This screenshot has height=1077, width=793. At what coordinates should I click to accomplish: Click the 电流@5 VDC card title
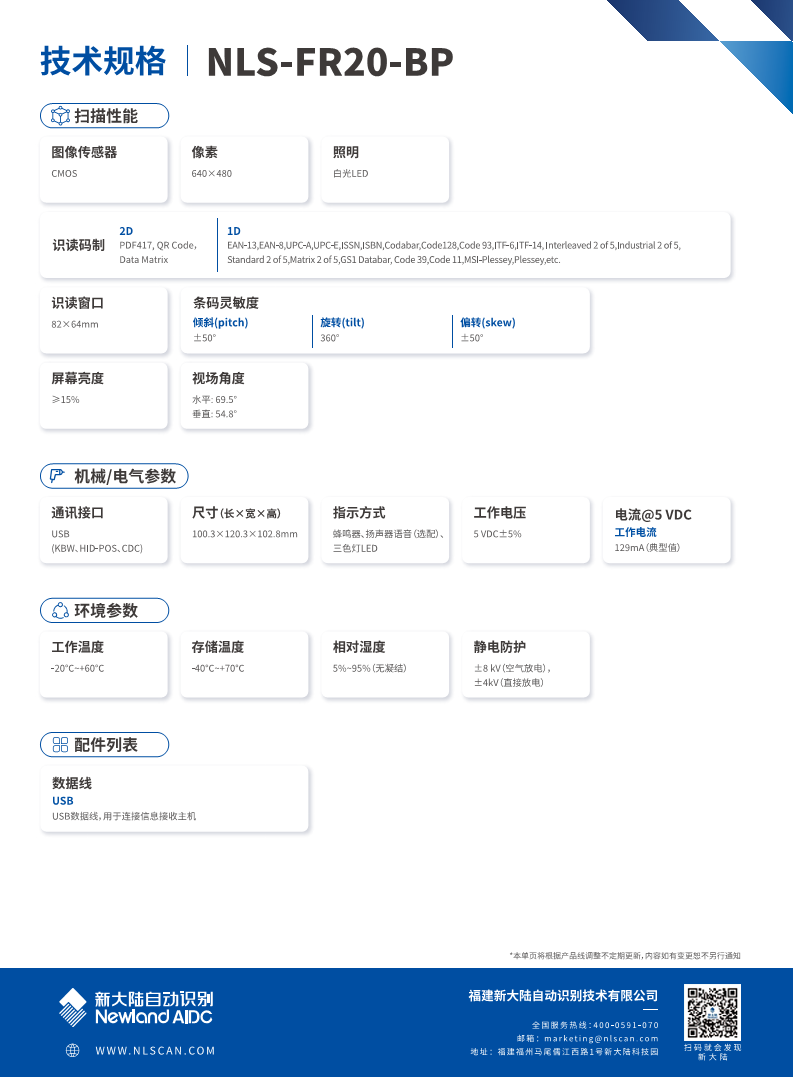pyautogui.click(x=653, y=514)
